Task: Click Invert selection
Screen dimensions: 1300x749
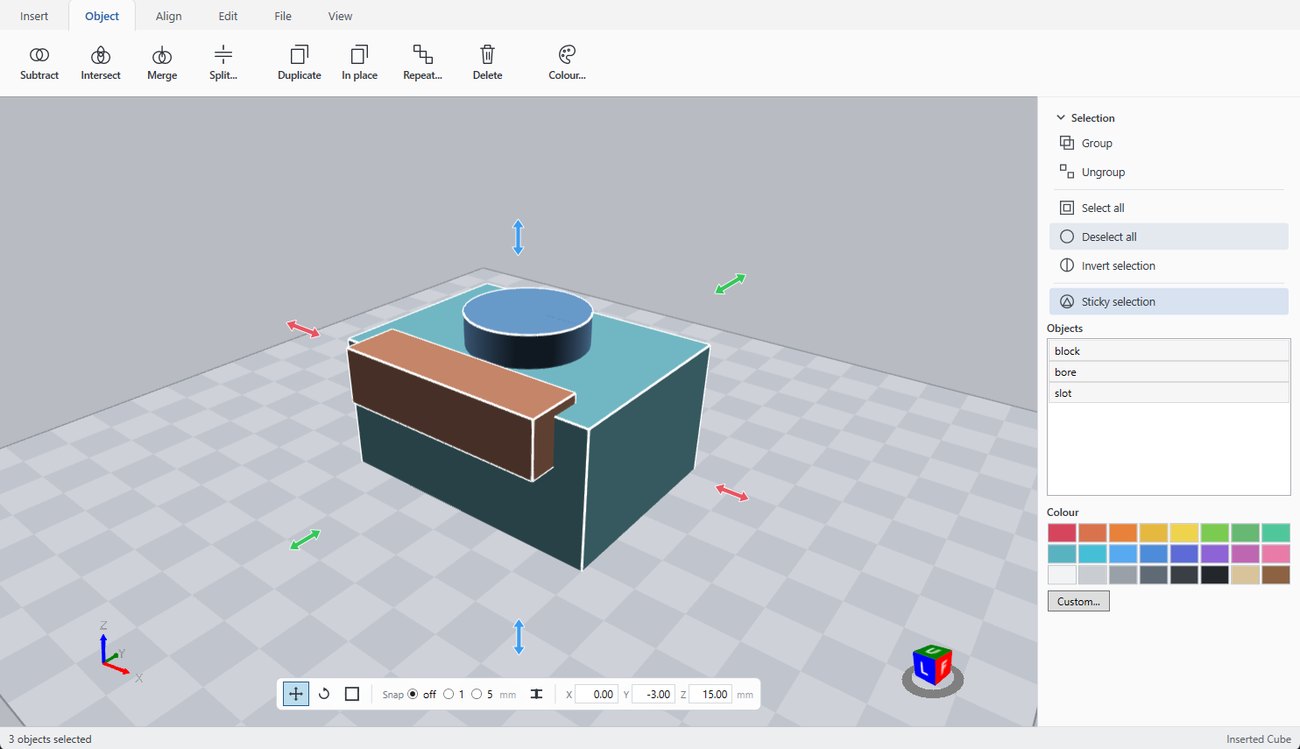Action: 1168,266
